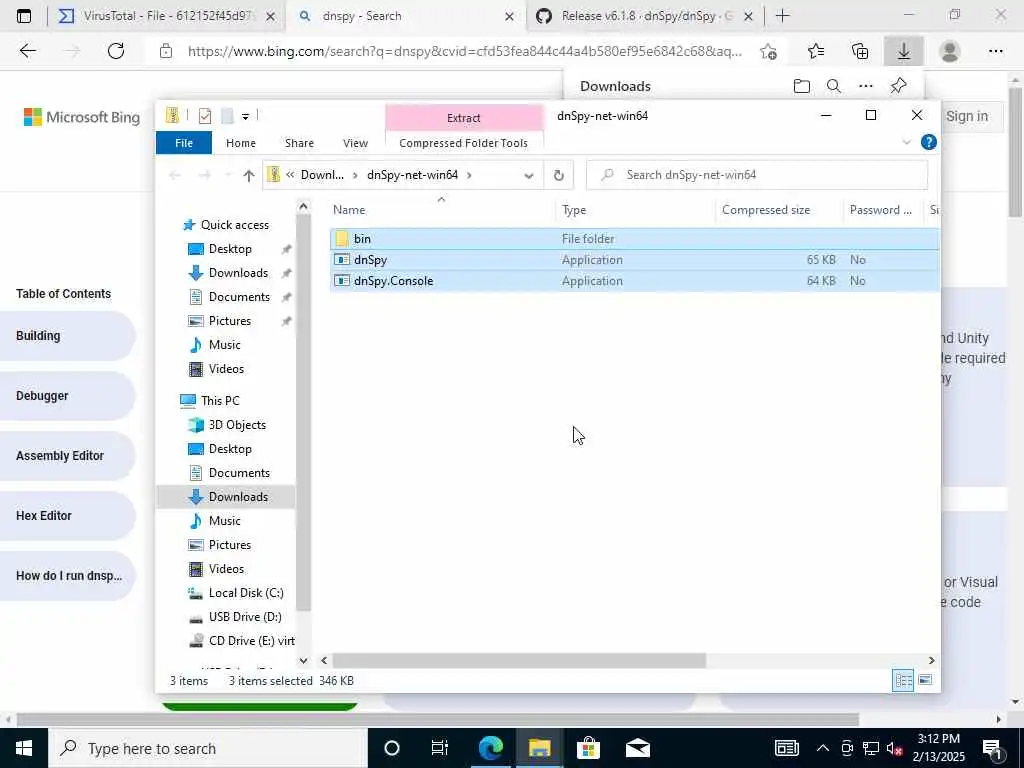Open Edge Favorites list icon
The image size is (1024, 768).
tap(816, 51)
